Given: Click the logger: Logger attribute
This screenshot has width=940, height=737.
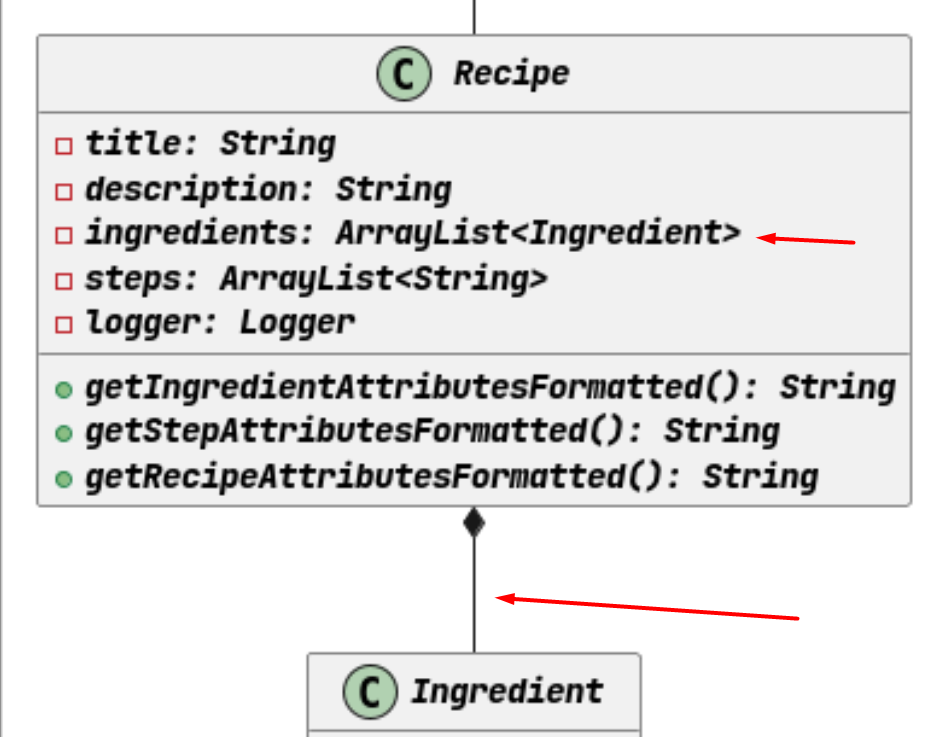Looking at the screenshot, I should point(220,323).
